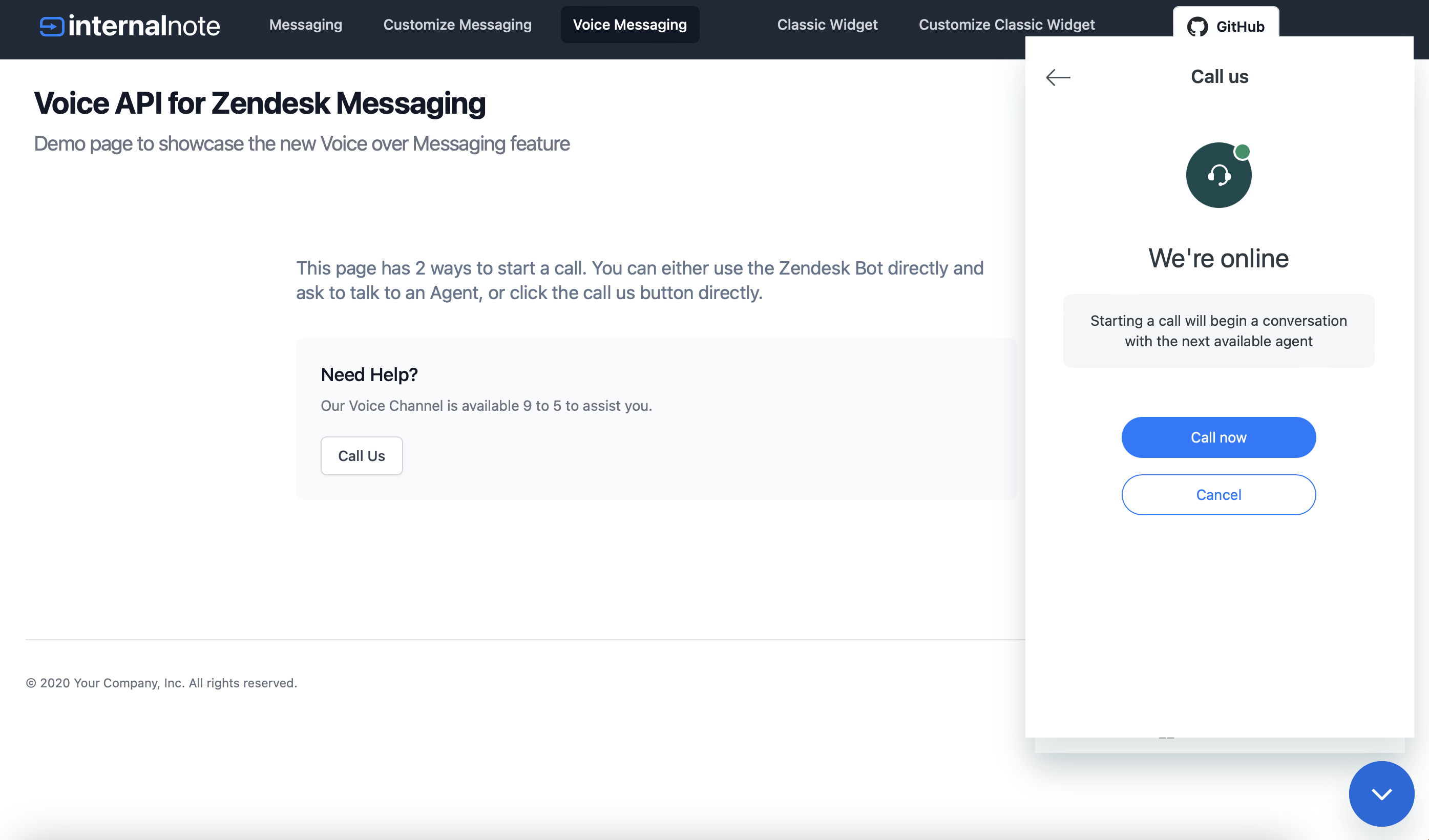Open the Messaging tab
Image resolution: width=1429 pixels, height=840 pixels.
[x=306, y=25]
